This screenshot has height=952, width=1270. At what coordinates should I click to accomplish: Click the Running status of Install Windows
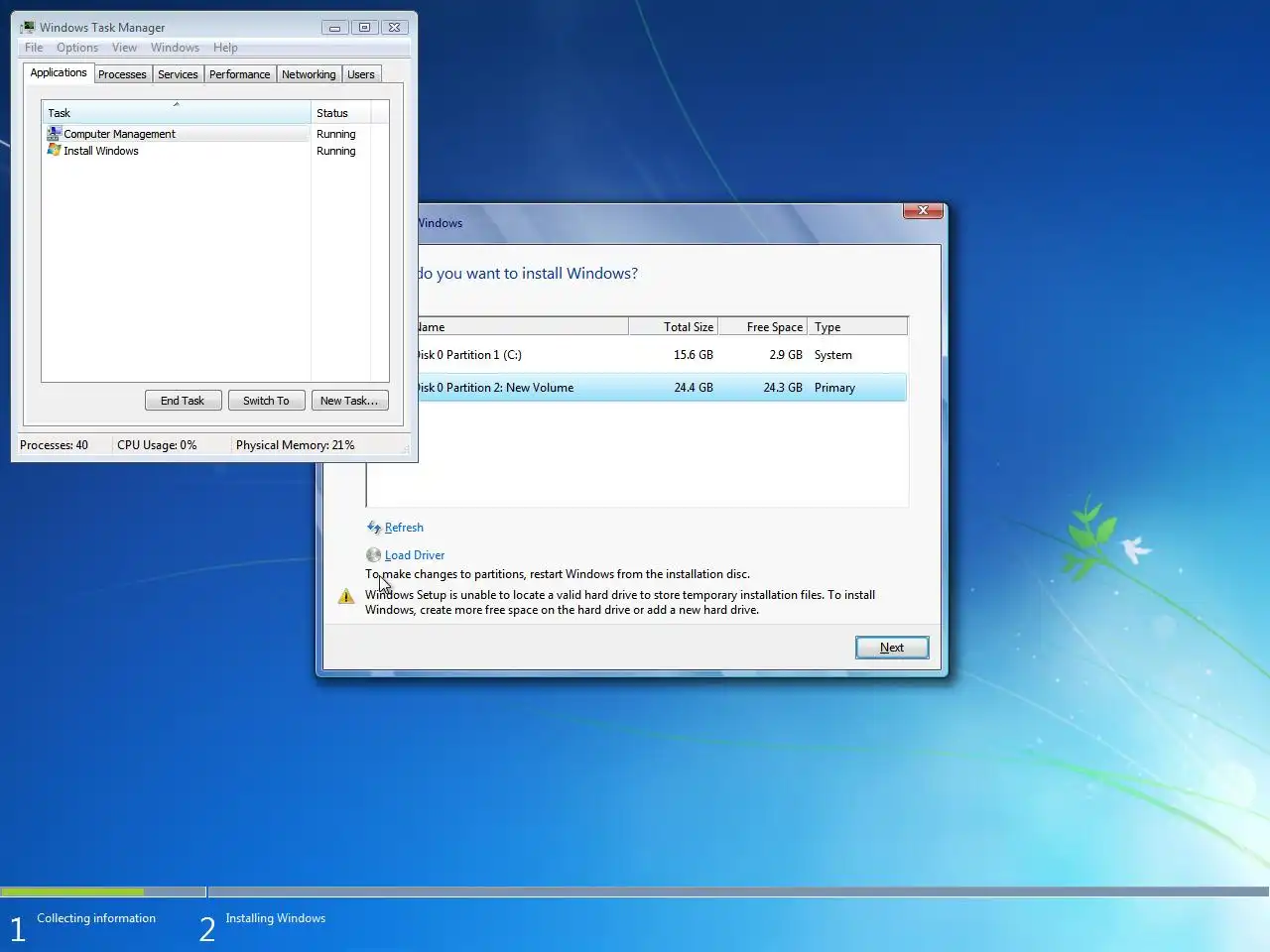click(335, 151)
